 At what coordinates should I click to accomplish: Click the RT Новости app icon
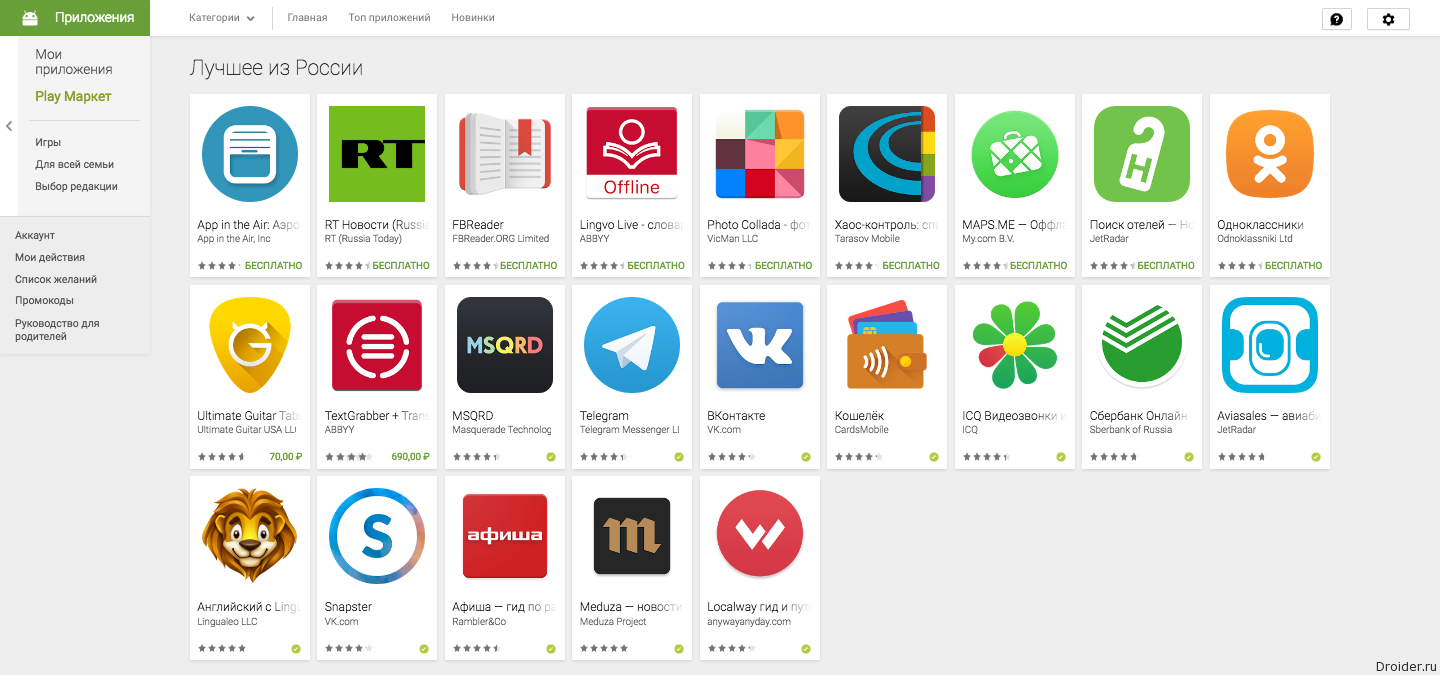pyautogui.click(x=376, y=154)
